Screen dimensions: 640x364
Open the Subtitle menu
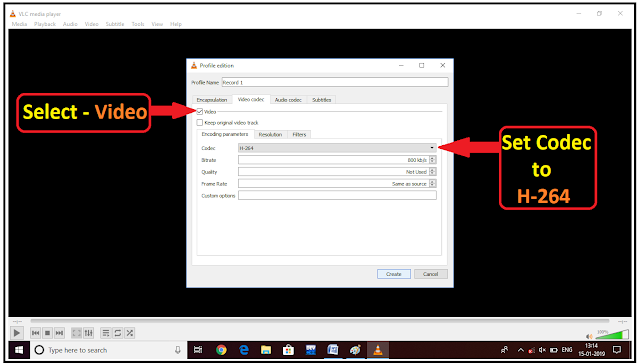click(115, 24)
